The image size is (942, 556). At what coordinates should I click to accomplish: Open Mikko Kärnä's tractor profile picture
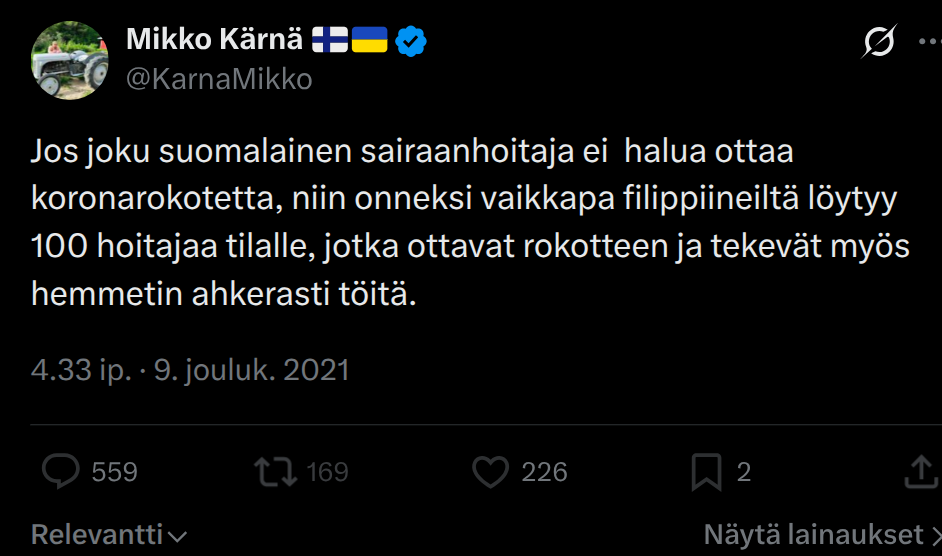coord(70,60)
